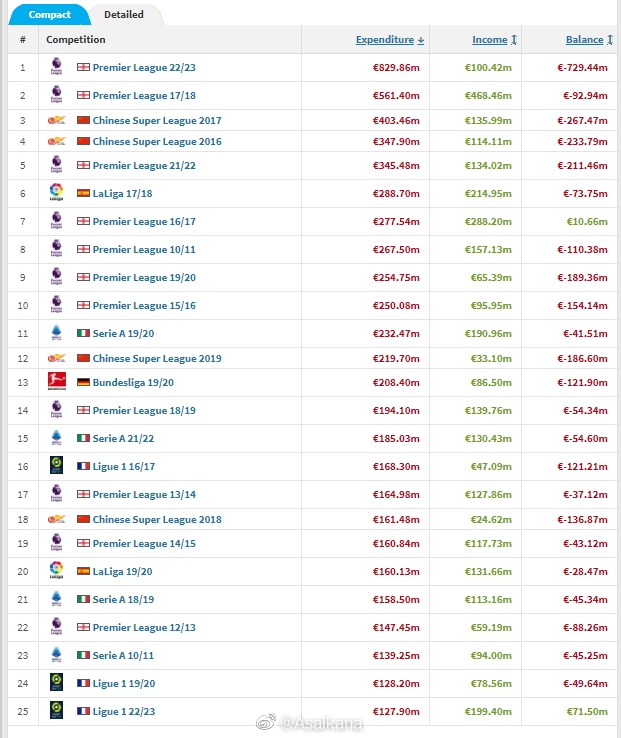Click the Chinese Super League 2017 logo

click(x=56, y=120)
